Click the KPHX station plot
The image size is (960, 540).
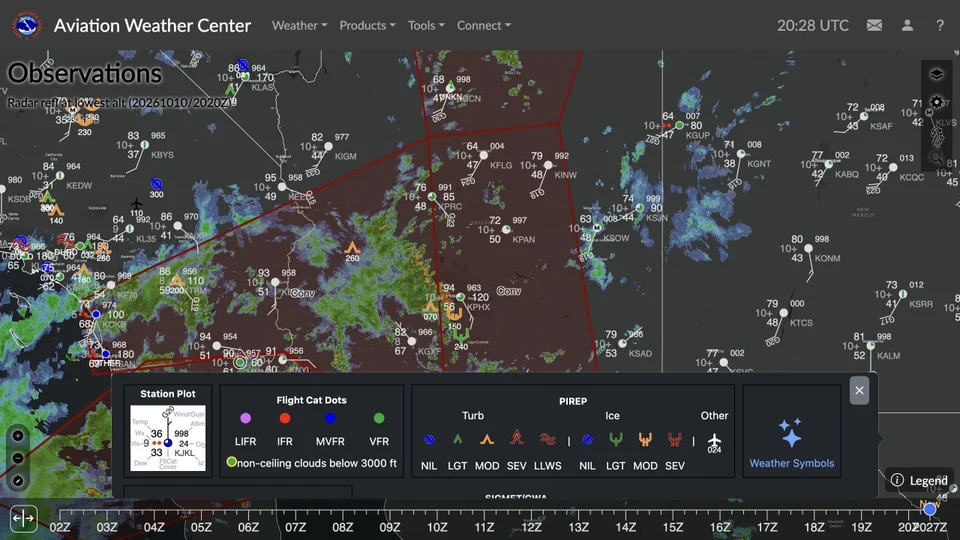coord(460,297)
